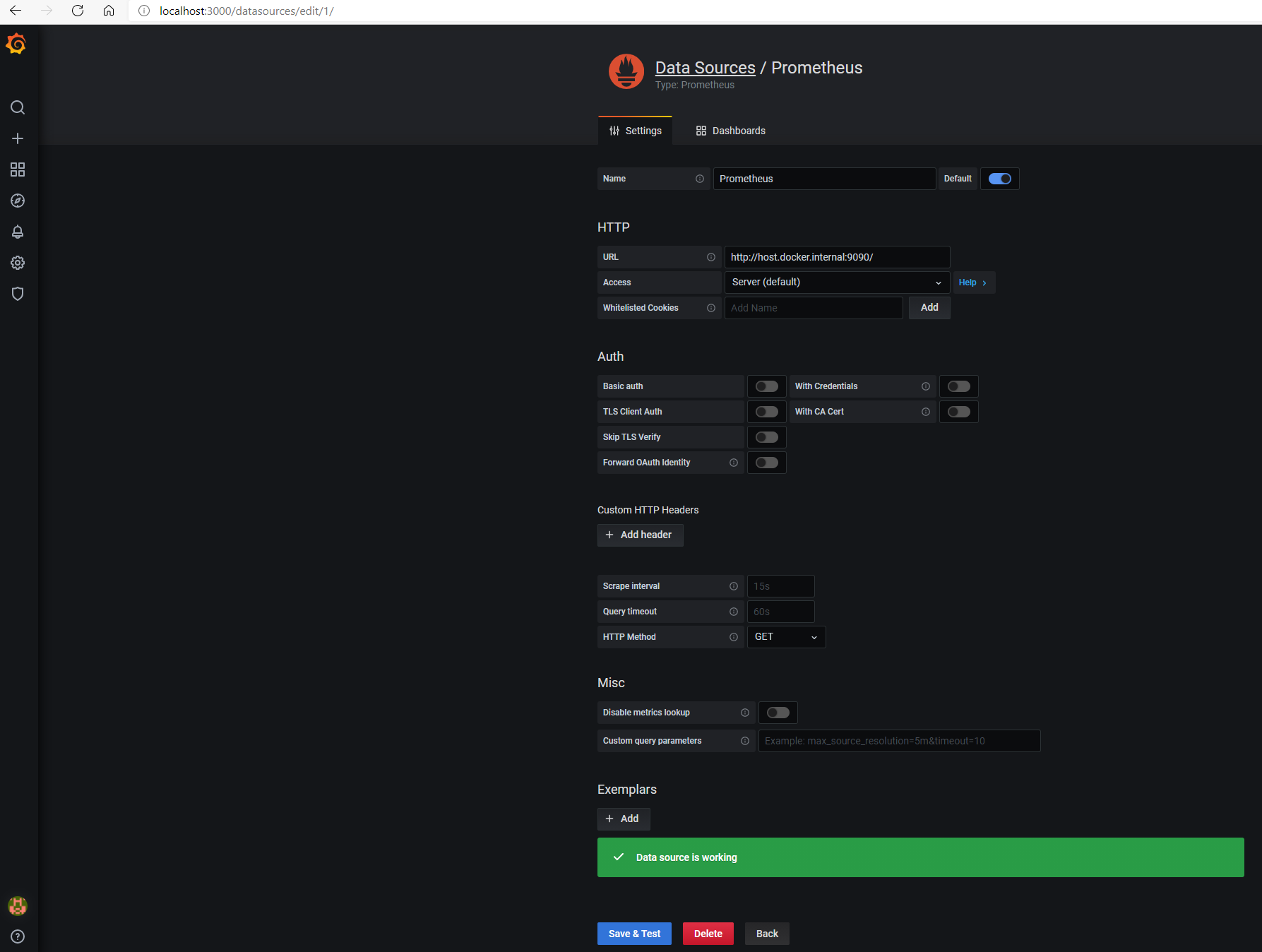
Task: Click the Query timeout info icon
Action: point(734,612)
